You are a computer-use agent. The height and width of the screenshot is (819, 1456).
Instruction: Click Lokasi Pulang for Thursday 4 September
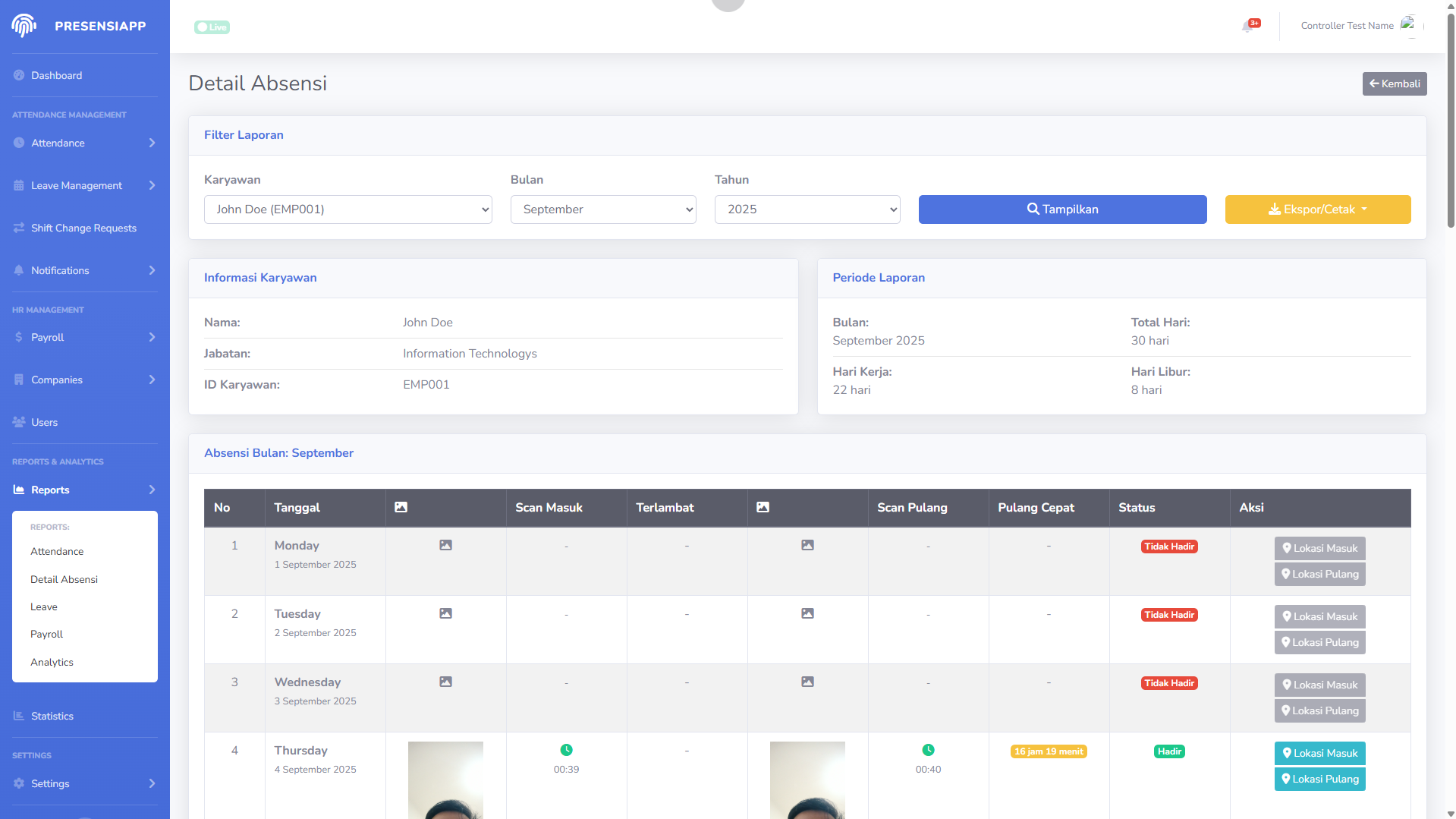point(1320,779)
